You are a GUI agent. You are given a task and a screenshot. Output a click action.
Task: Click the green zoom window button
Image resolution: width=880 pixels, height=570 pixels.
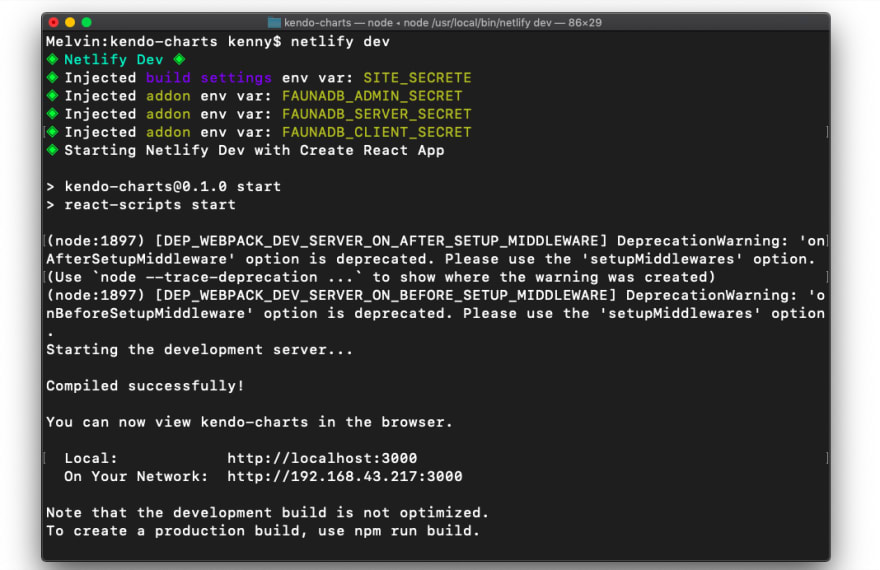(86, 22)
